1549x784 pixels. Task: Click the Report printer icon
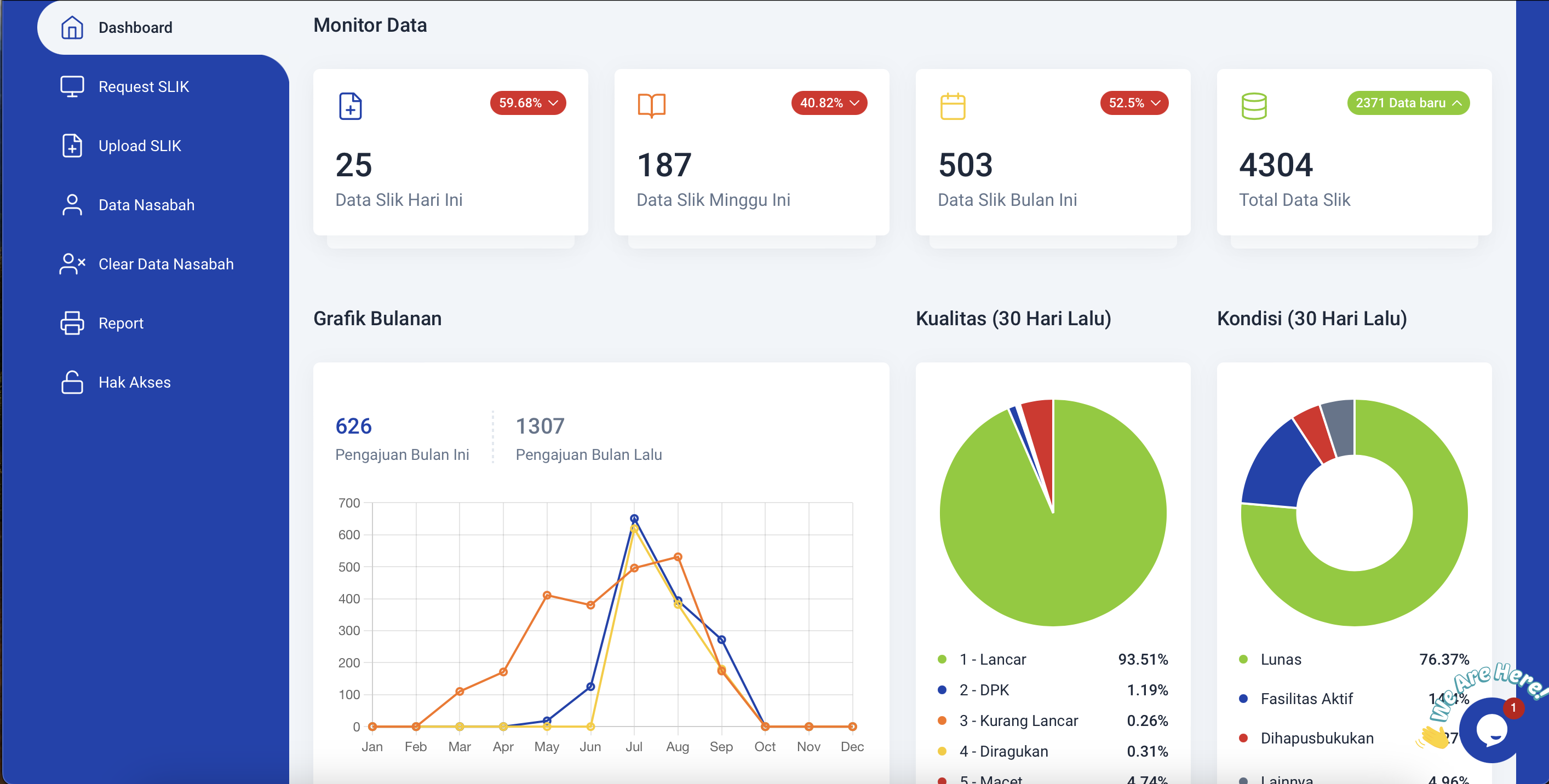coord(72,323)
